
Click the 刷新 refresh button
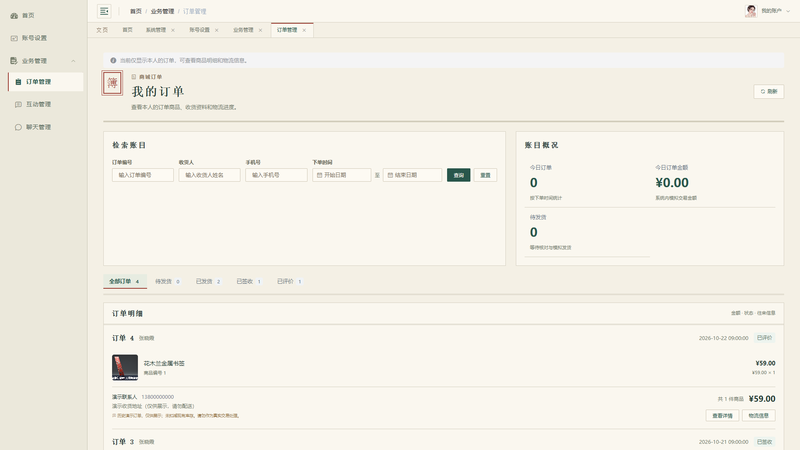pos(769,91)
